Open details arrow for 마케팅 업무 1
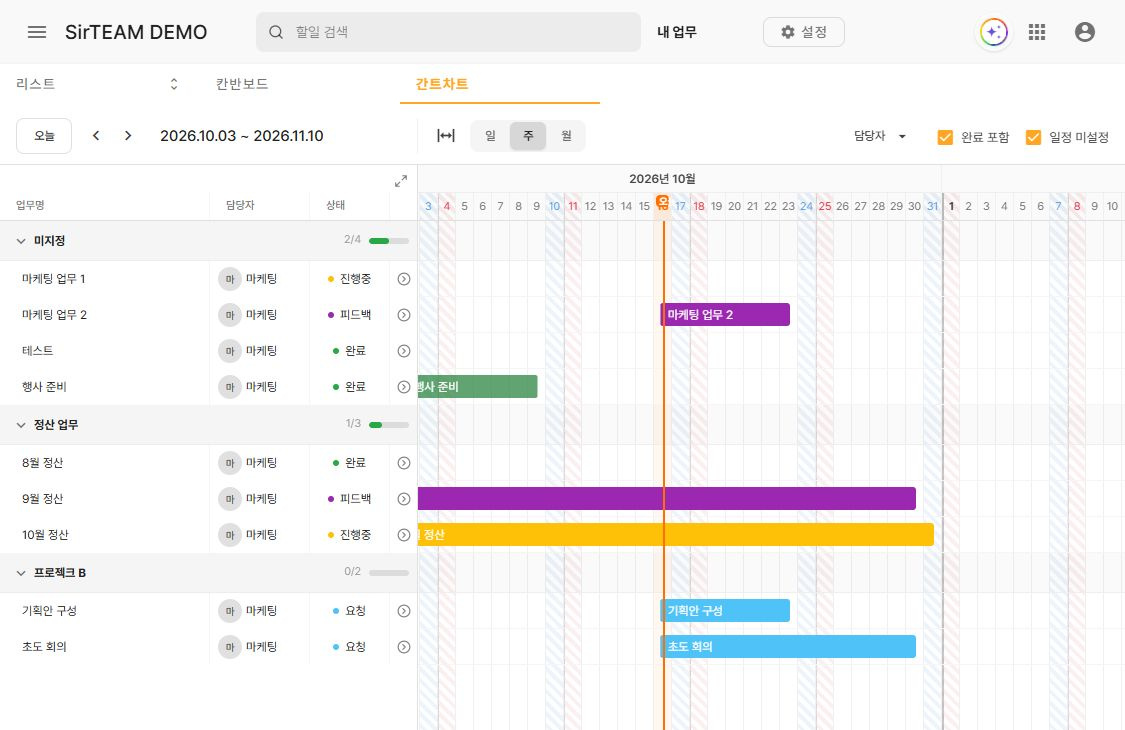Screen dimensions: 1125x730 click(x=404, y=279)
